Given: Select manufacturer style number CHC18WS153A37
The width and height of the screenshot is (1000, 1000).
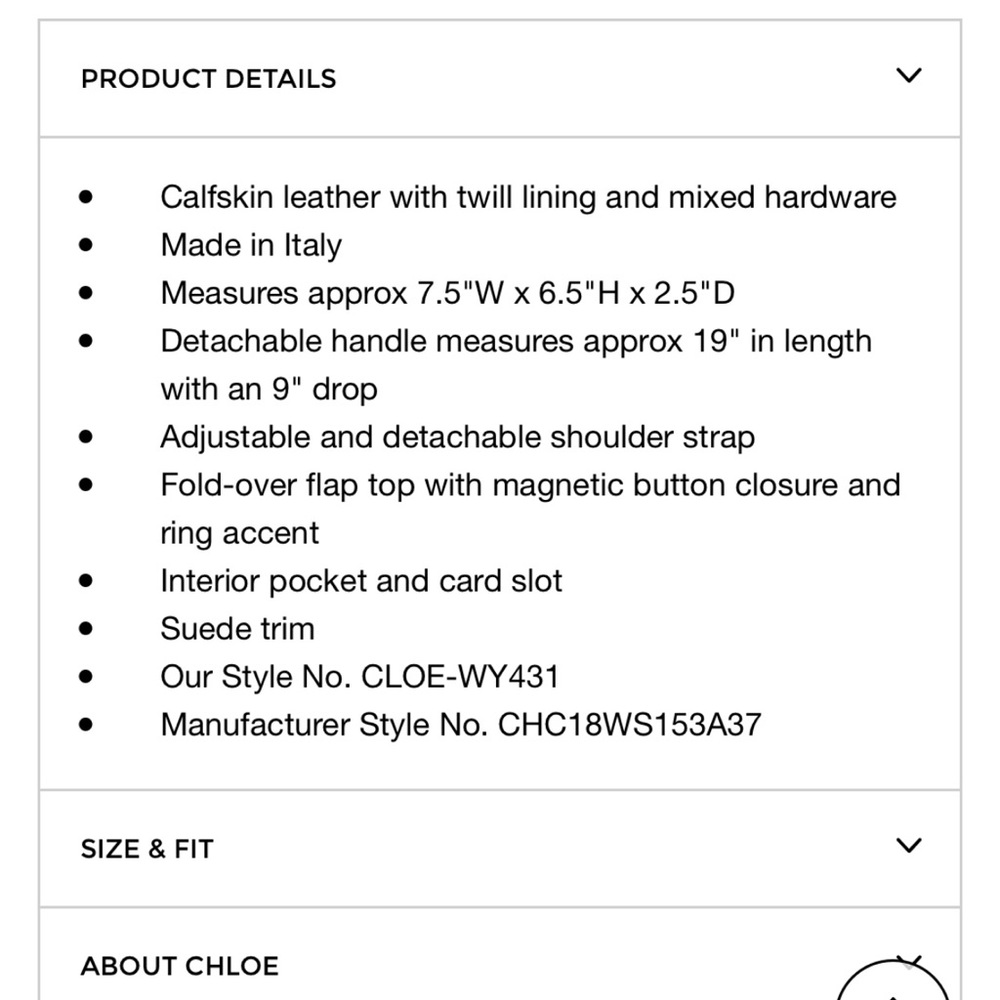Looking at the screenshot, I should 629,725.
